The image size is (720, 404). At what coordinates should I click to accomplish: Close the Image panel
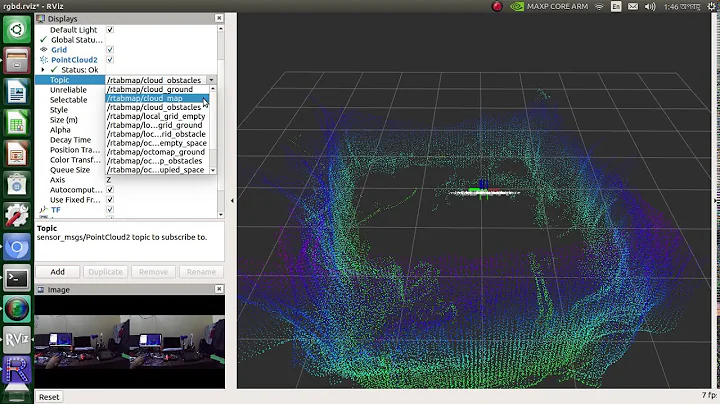click(x=219, y=289)
